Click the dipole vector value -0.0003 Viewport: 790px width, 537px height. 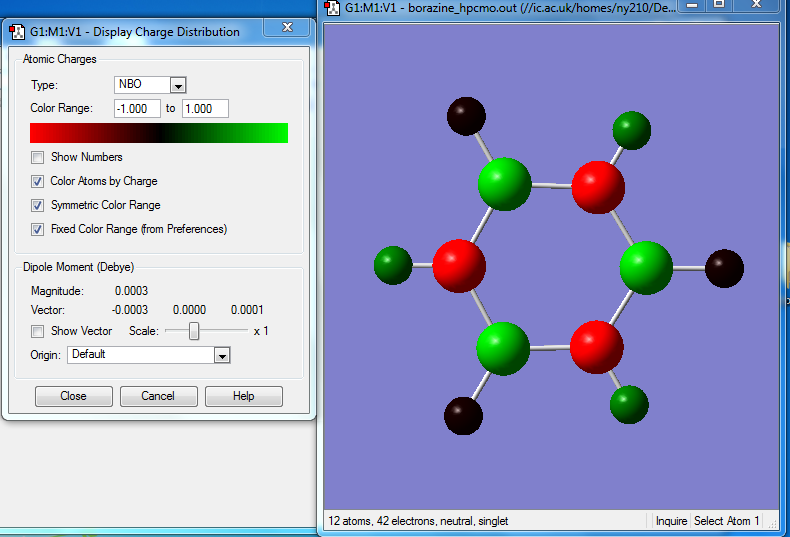coord(129,310)
